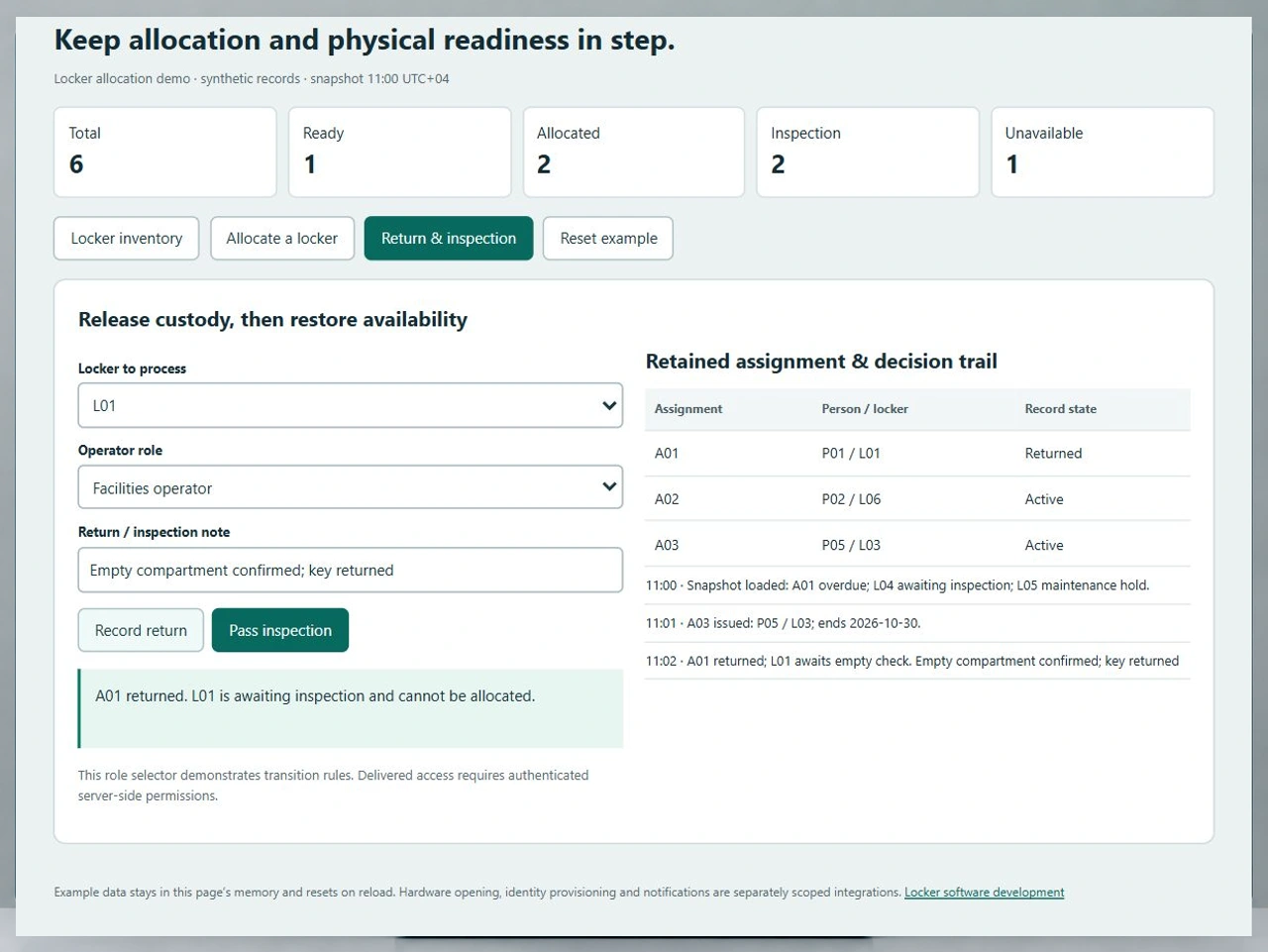The width and height of the screenshot is (1268, 952).
Task: Click the Ready count card
Action: pyautogui.click(x=399, y=153)
